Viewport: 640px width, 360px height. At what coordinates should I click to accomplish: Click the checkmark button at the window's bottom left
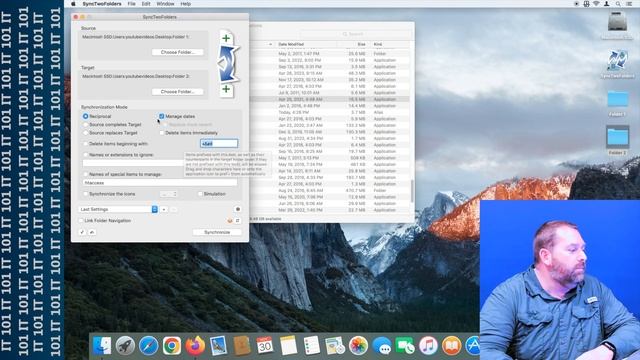click(82, 232)
